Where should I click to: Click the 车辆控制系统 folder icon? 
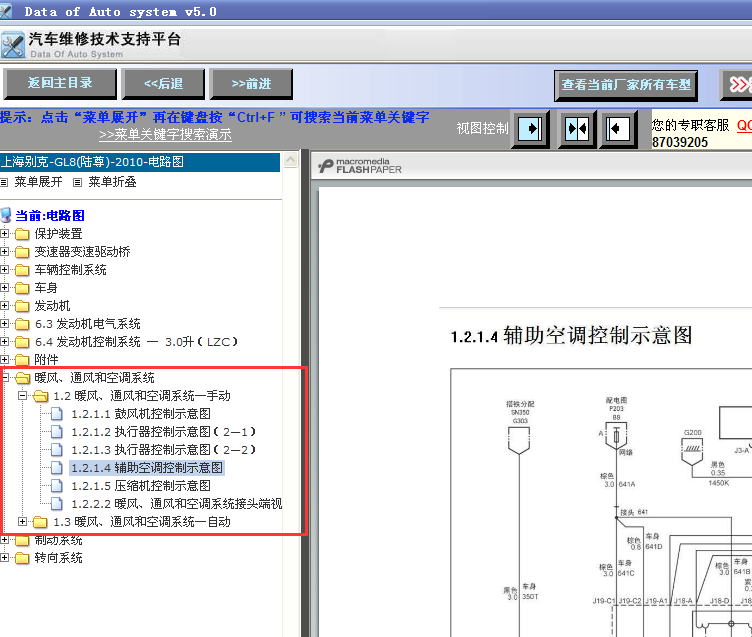pyautogui.click(x=22, y=270)
